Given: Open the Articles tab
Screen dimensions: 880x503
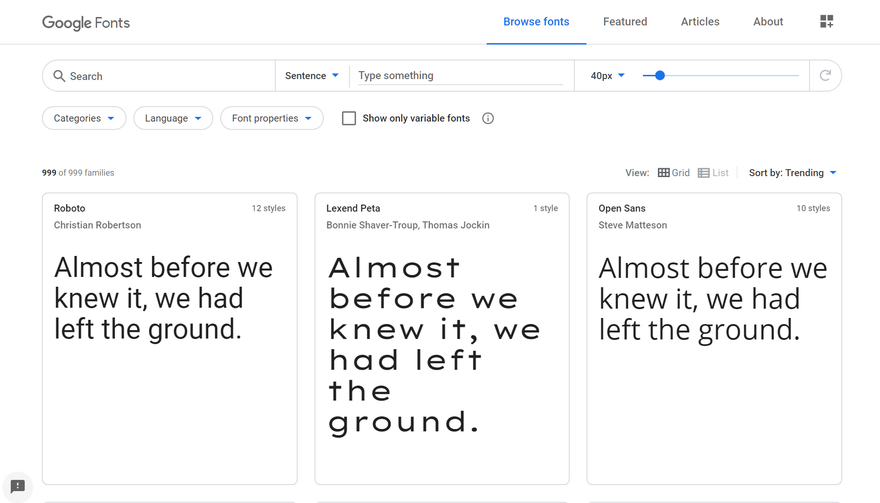Looking at the screenshot, I should coord(700,21).
